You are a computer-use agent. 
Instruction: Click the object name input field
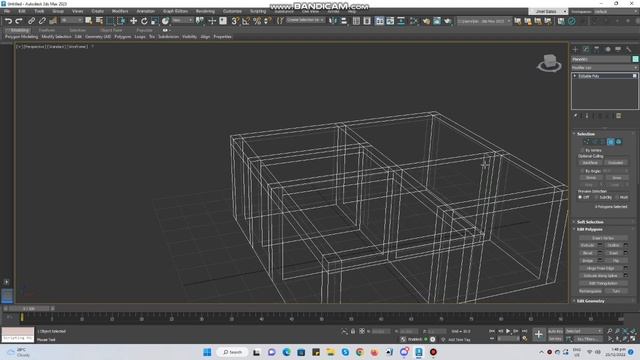tap(601, 59)
